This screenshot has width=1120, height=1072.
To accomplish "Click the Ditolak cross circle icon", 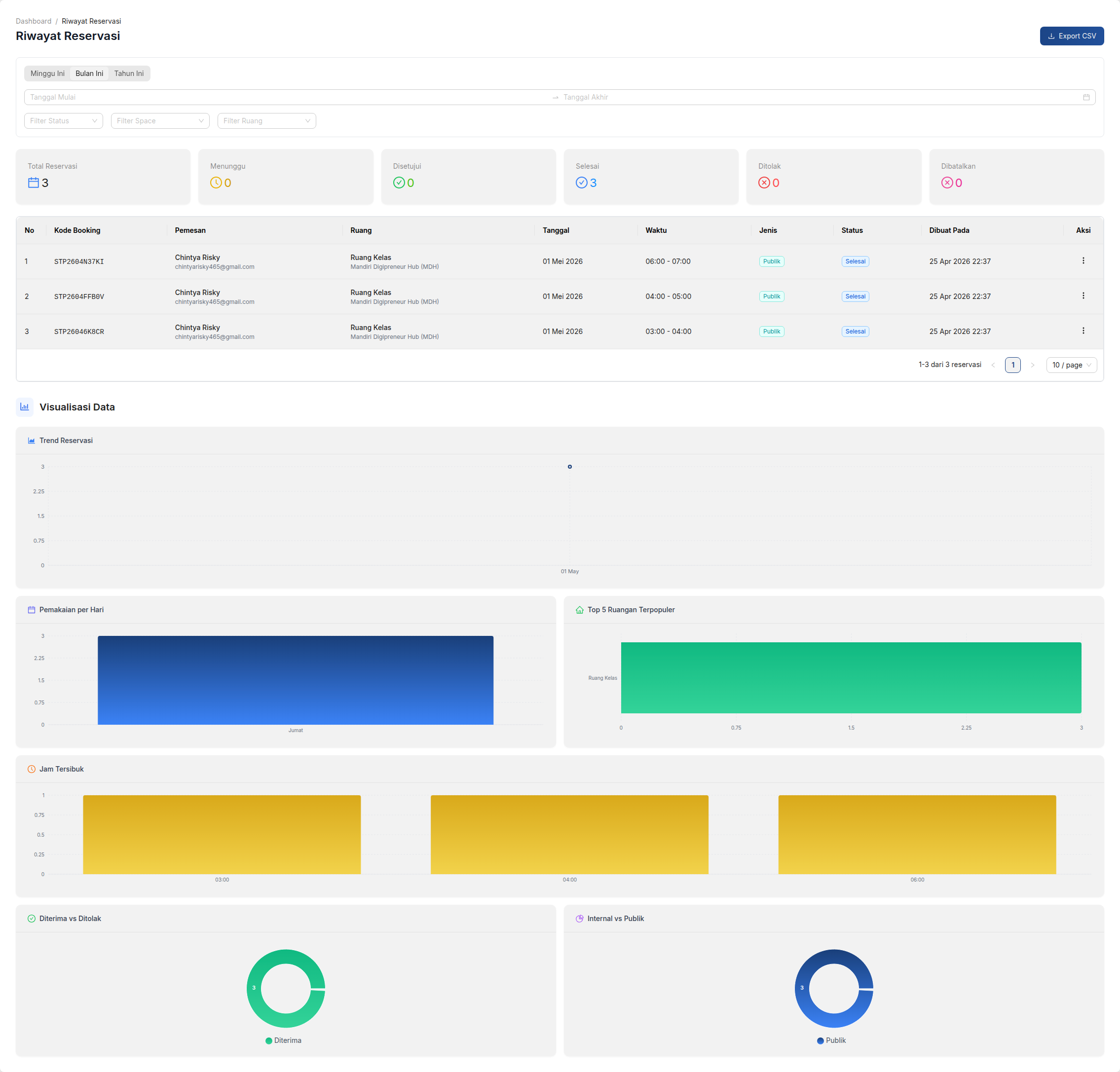I will 764,183.
